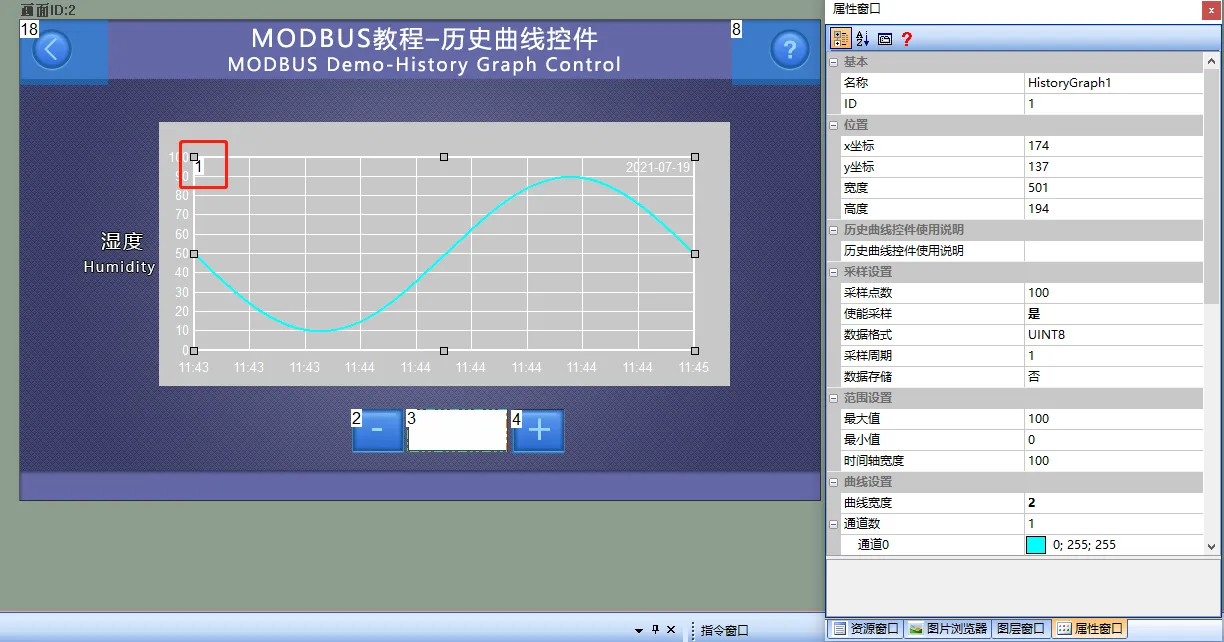The height and width of the screenshot is (642, 1224).
Task: Switch to the 图层窗口 layers tab
Action: pos(1020,628)
